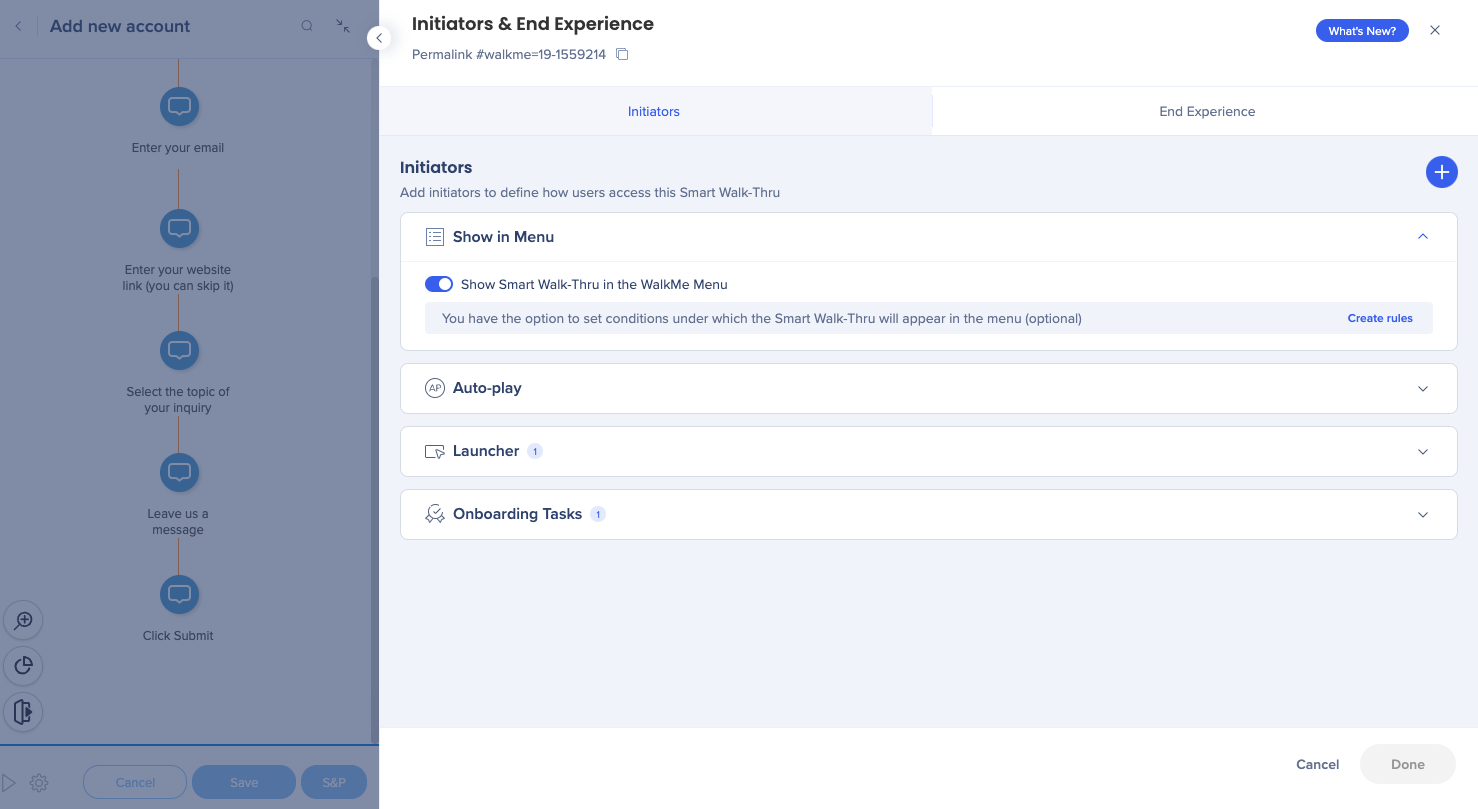Collapse the Show in Menu section
Screen dimensions: 1478x809
pyautogui.click(x=1422, y=237)
